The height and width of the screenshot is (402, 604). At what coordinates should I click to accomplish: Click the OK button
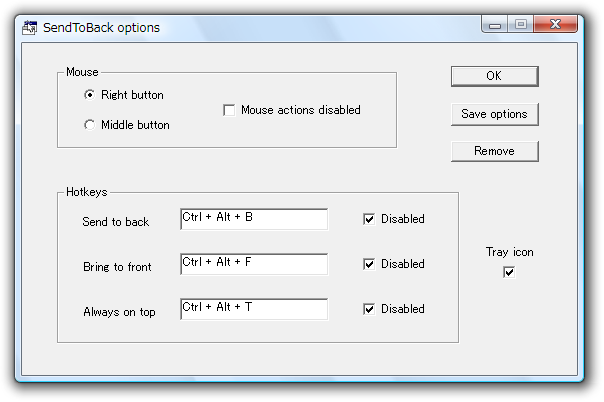tap(495, 76)
